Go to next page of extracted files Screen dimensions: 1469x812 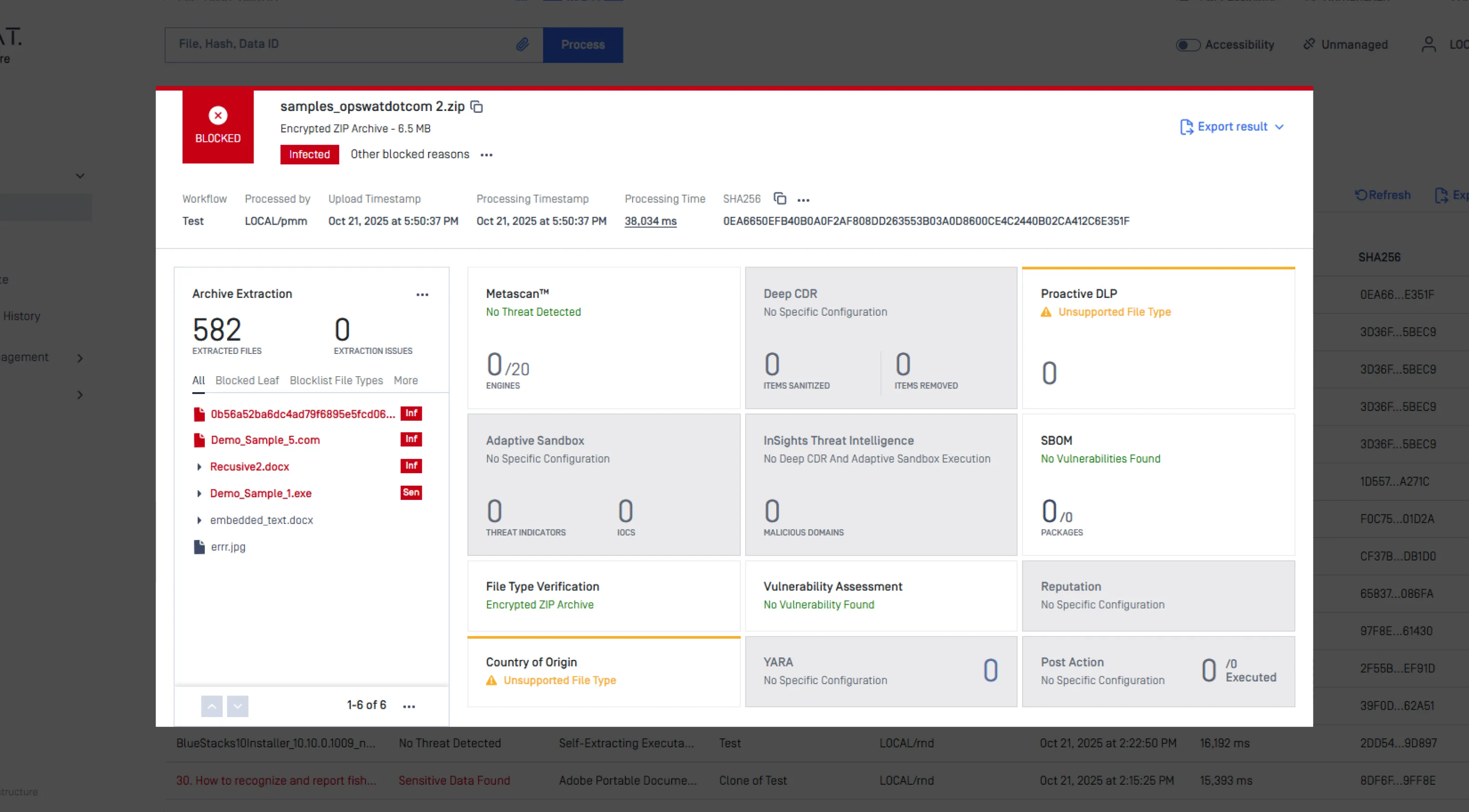tap(238, 706)
